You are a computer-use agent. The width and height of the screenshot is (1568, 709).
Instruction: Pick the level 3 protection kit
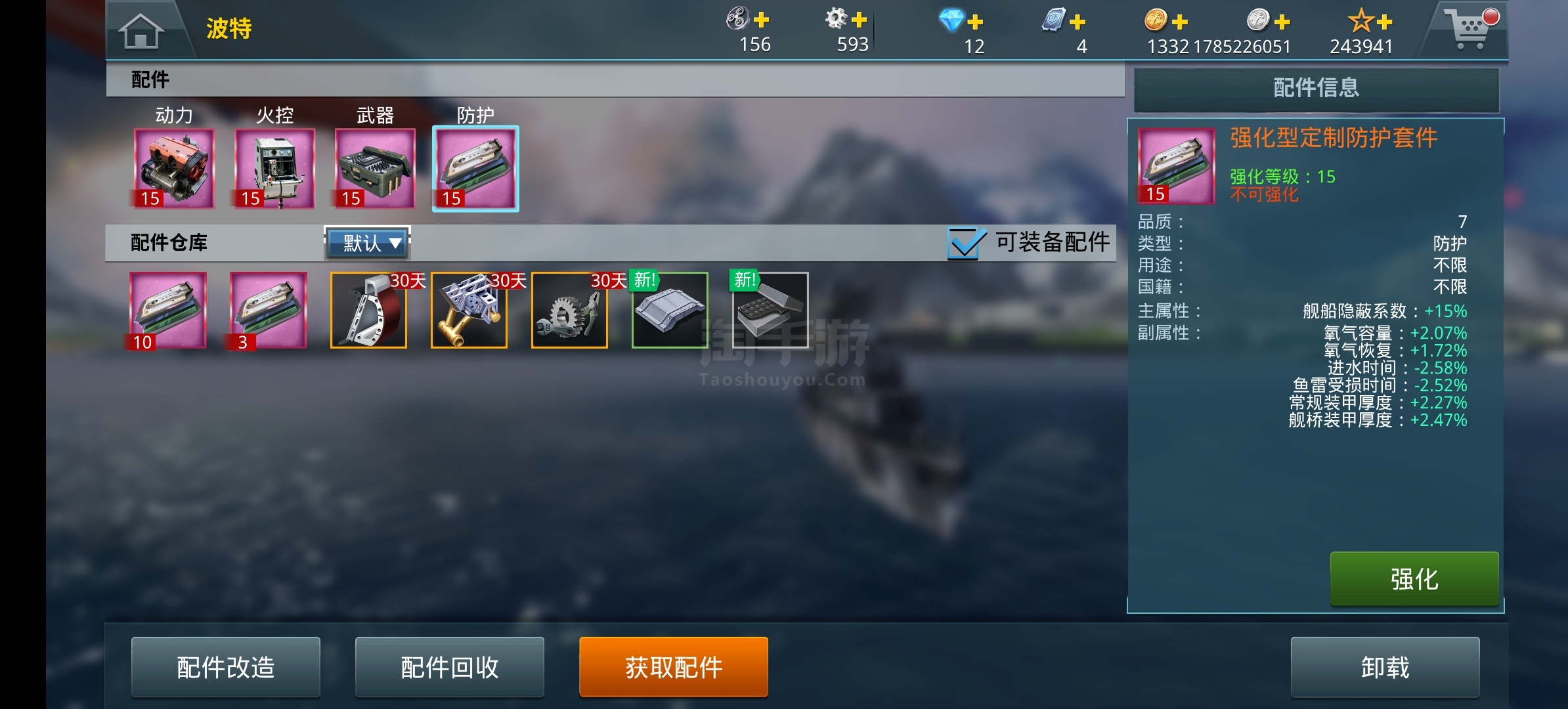268,310
